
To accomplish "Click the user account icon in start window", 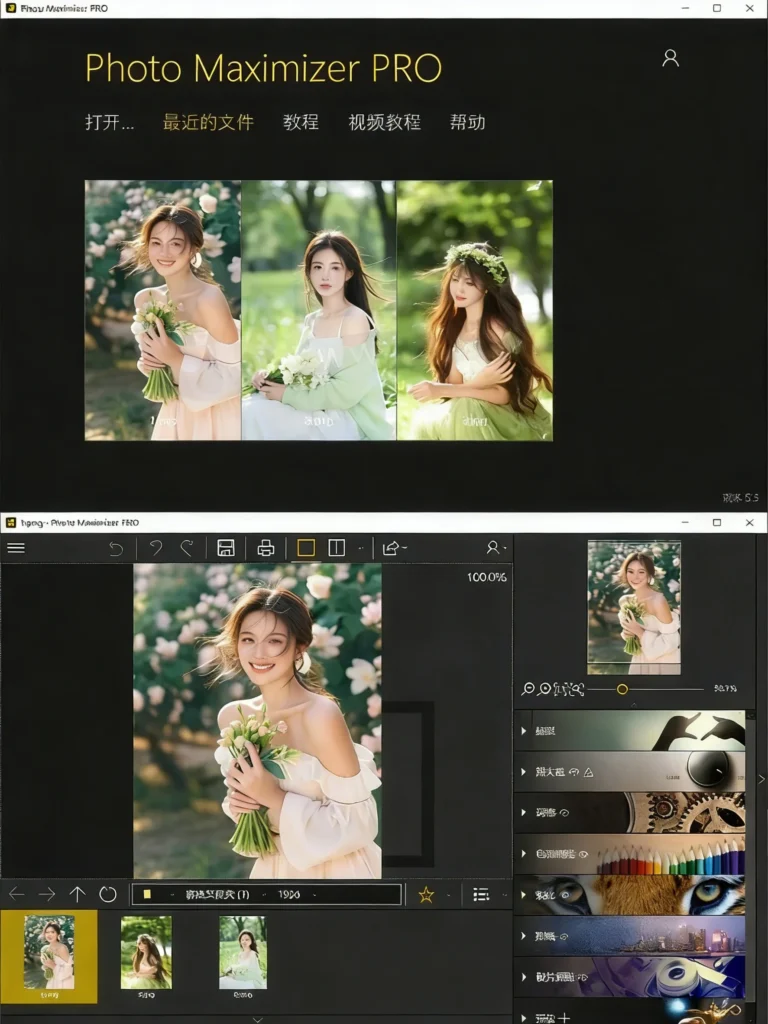I will [x=671, y=58].
